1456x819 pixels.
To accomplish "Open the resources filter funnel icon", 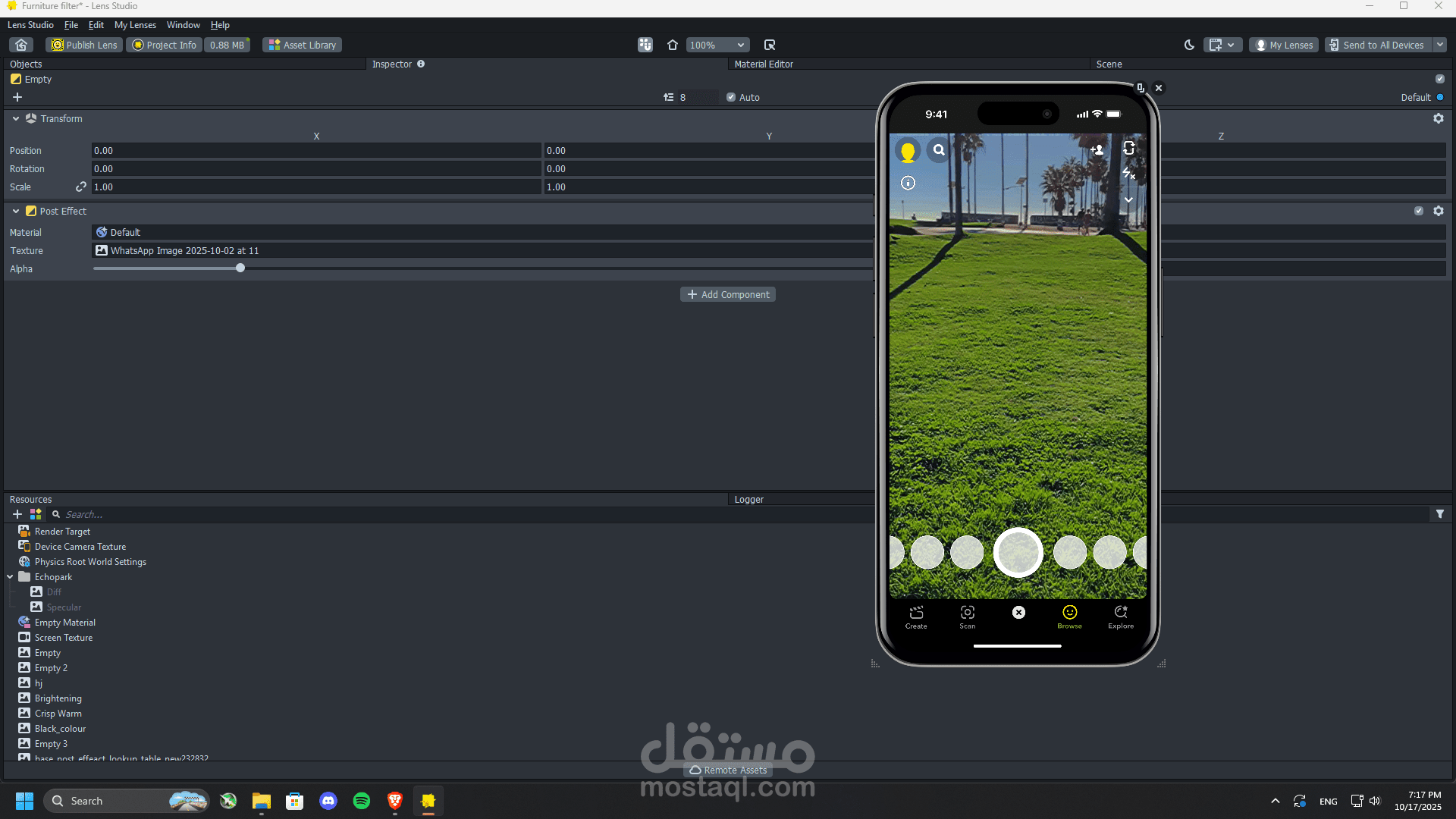I will click(x=1439, y=514).
